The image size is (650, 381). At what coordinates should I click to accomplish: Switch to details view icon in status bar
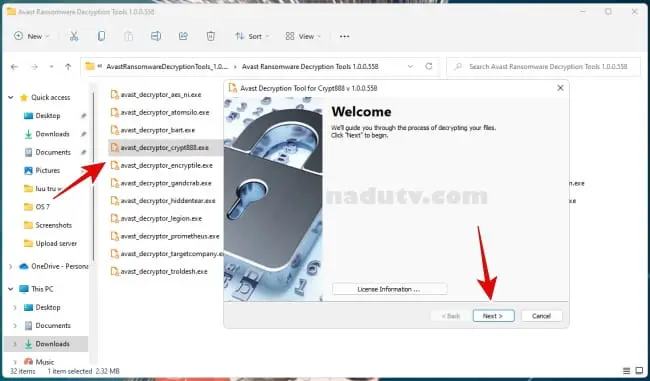(627, 371)
